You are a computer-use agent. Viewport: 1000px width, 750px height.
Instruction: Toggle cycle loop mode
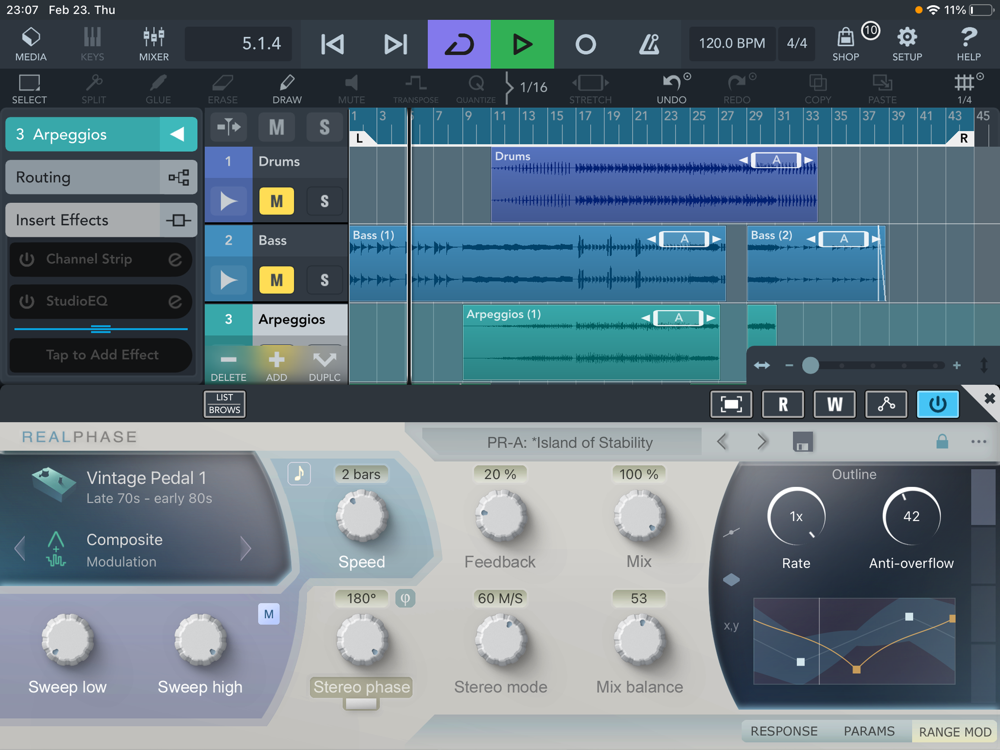pos(459,44)
